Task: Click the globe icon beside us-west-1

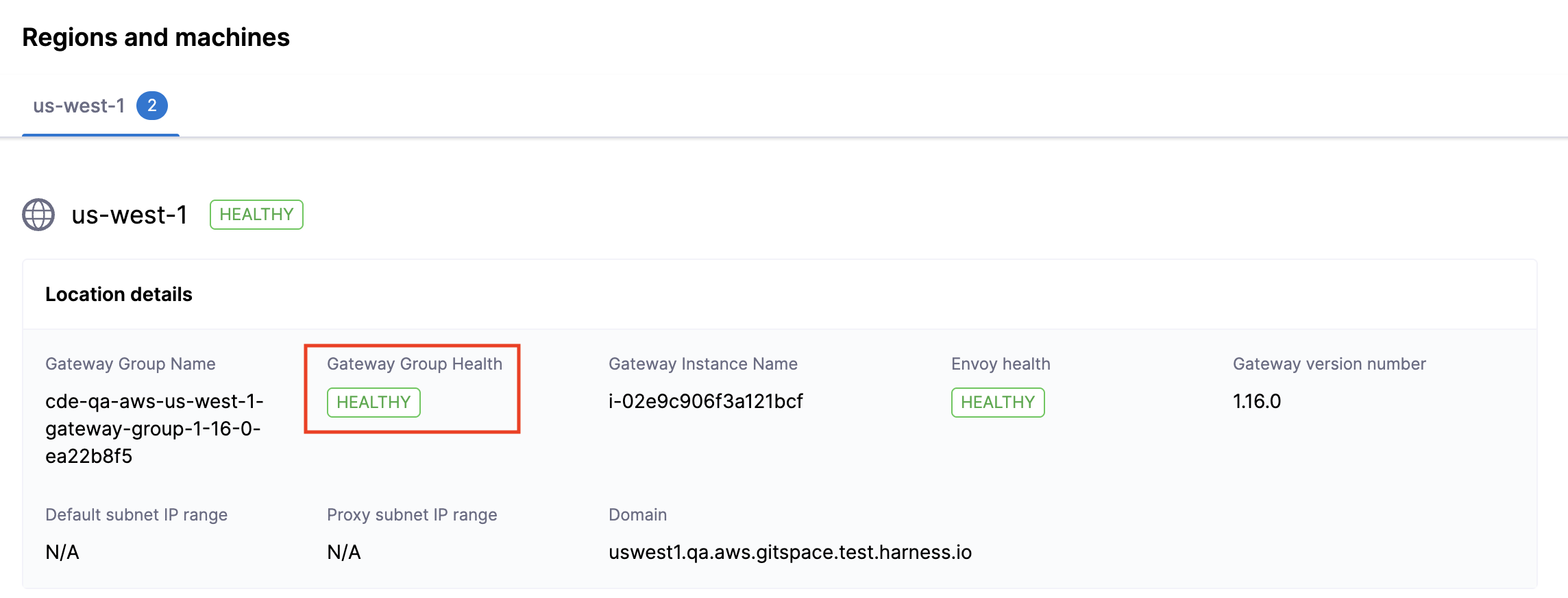Action: pos(38,215)
